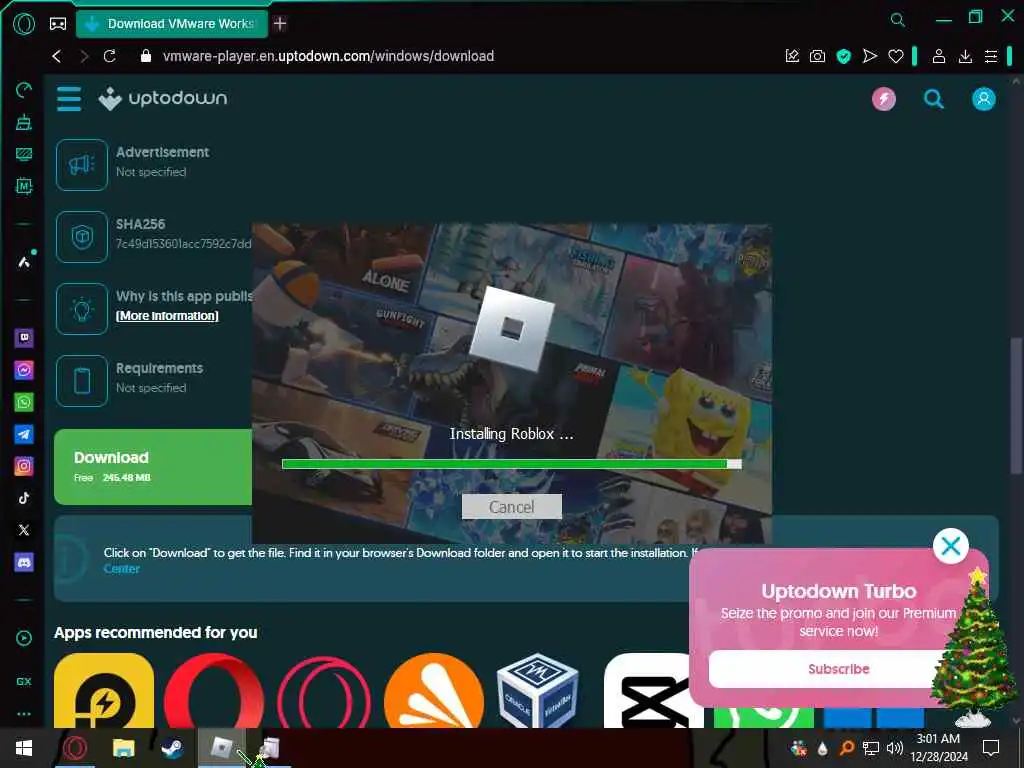Screen dimensions: 1024x768
Task: Open the taskbar volume control
Action: coord(895,748)
